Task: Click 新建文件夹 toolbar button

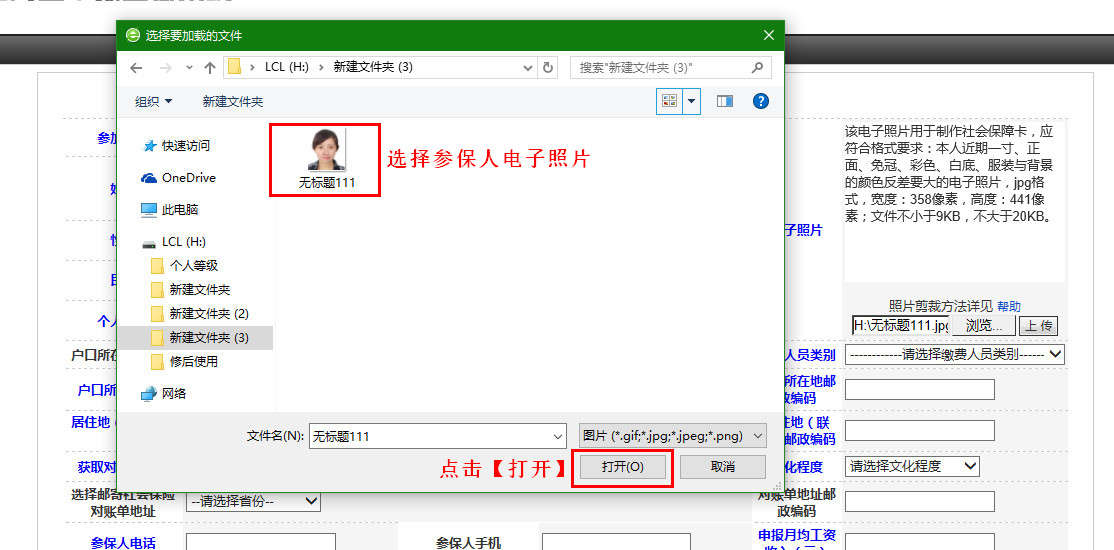Action: [x=233, y=102]
